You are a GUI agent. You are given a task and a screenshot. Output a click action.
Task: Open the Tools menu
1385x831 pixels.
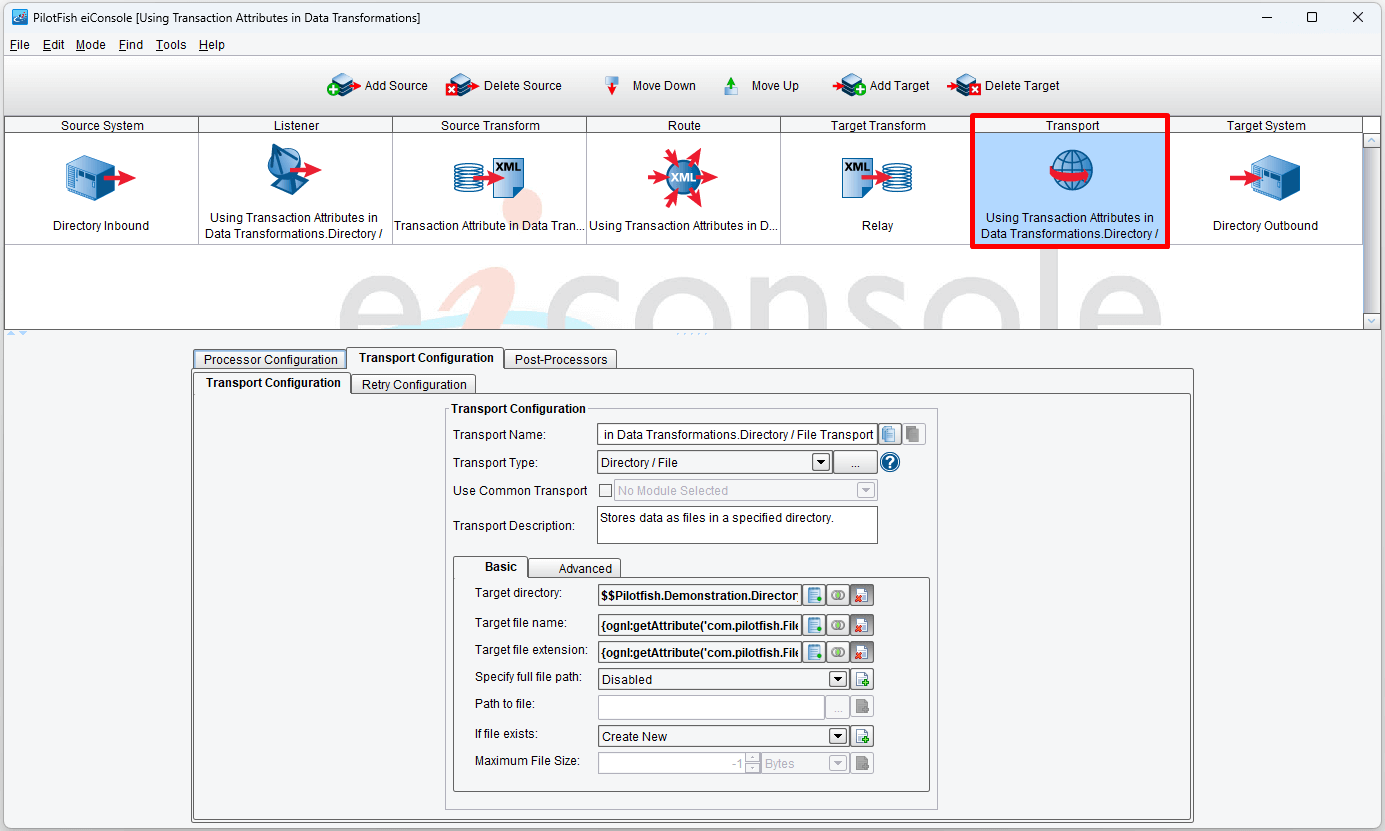[x=171, y=45]
